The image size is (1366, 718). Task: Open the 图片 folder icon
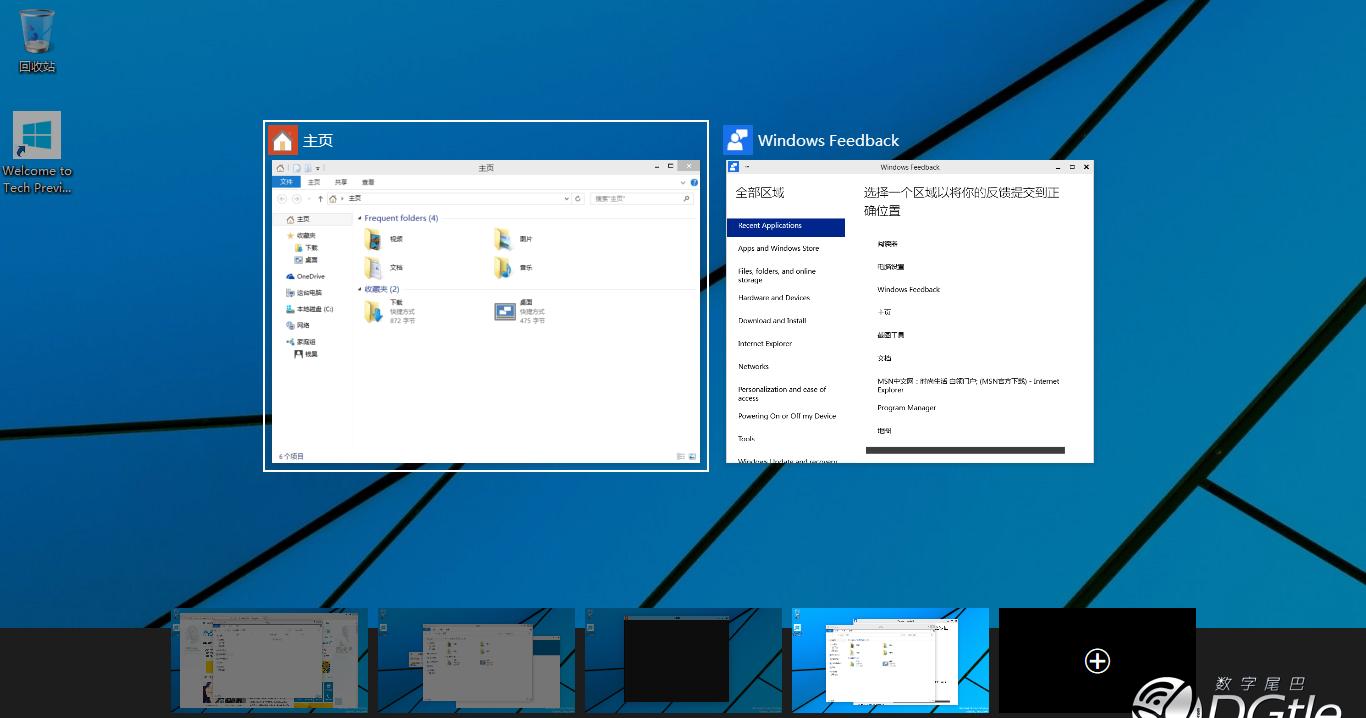pyautogui.click(x=503, y=239)
